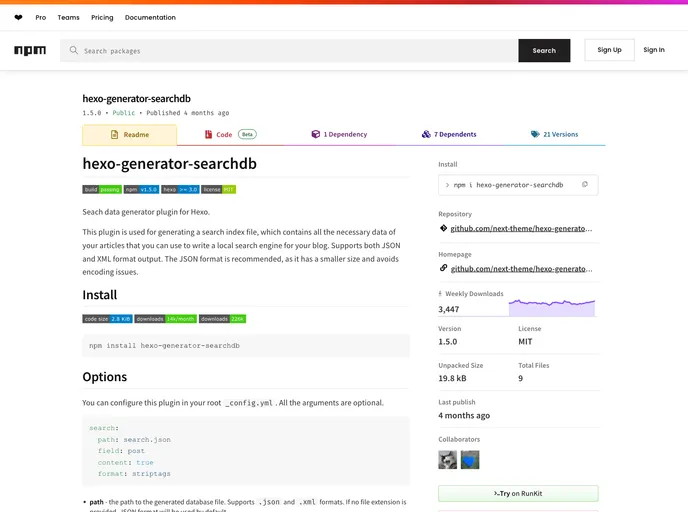Click the '19.8 kB' unpacked size value
Image resolution: width=688 pixels, height=512 pixels.
[x=452, y=378]
